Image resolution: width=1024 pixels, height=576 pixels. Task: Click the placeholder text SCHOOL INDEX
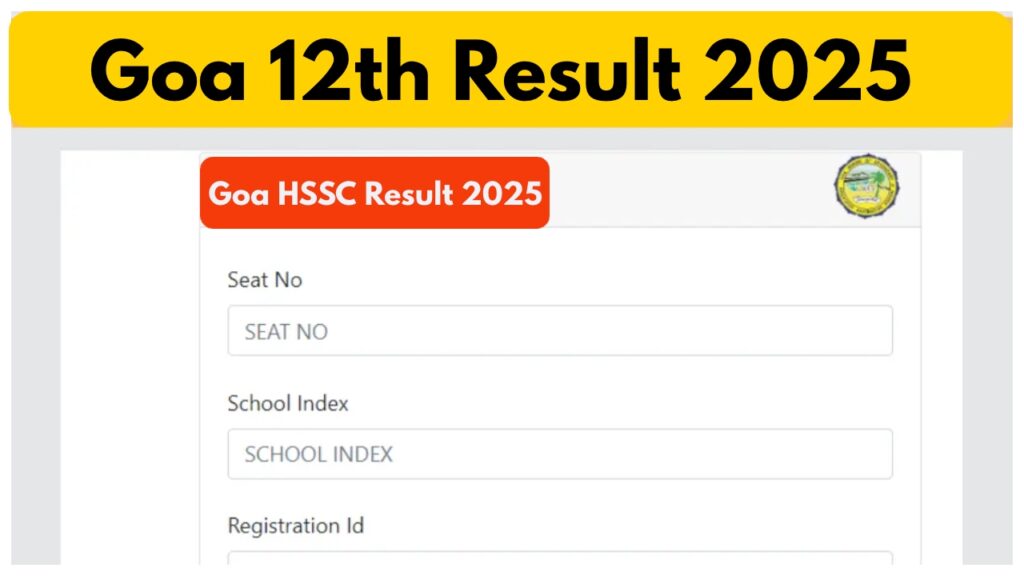[x=318, y=454]
